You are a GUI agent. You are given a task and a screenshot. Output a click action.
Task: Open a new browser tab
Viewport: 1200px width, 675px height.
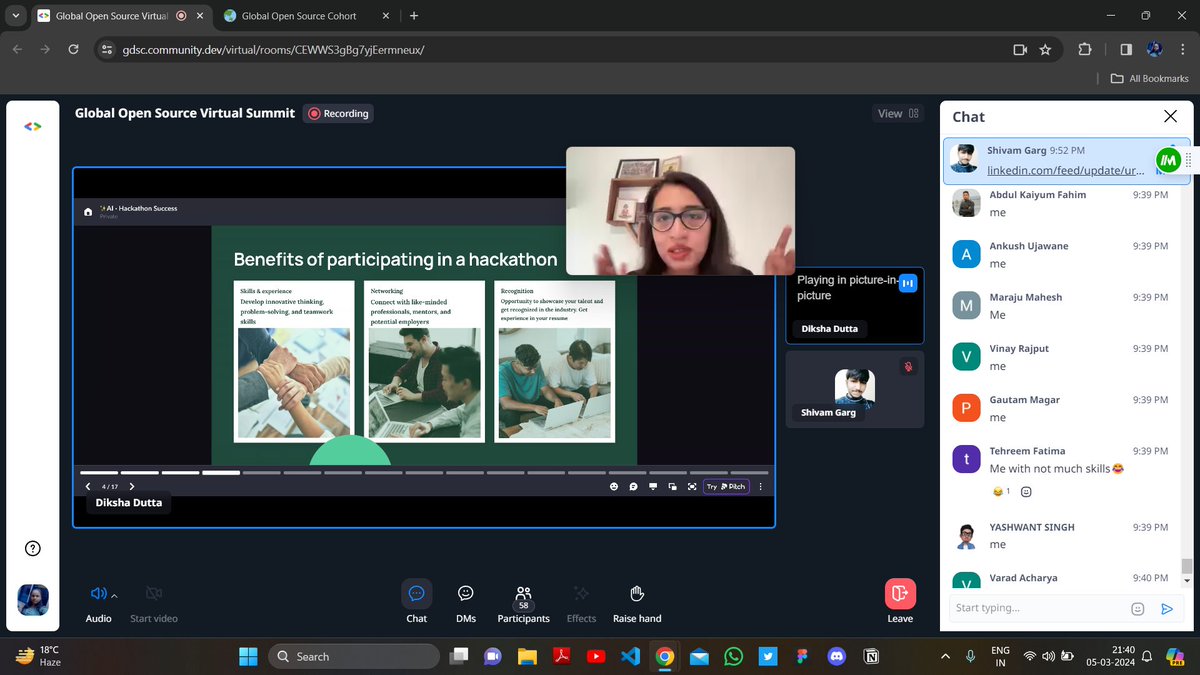coord(414,16)
